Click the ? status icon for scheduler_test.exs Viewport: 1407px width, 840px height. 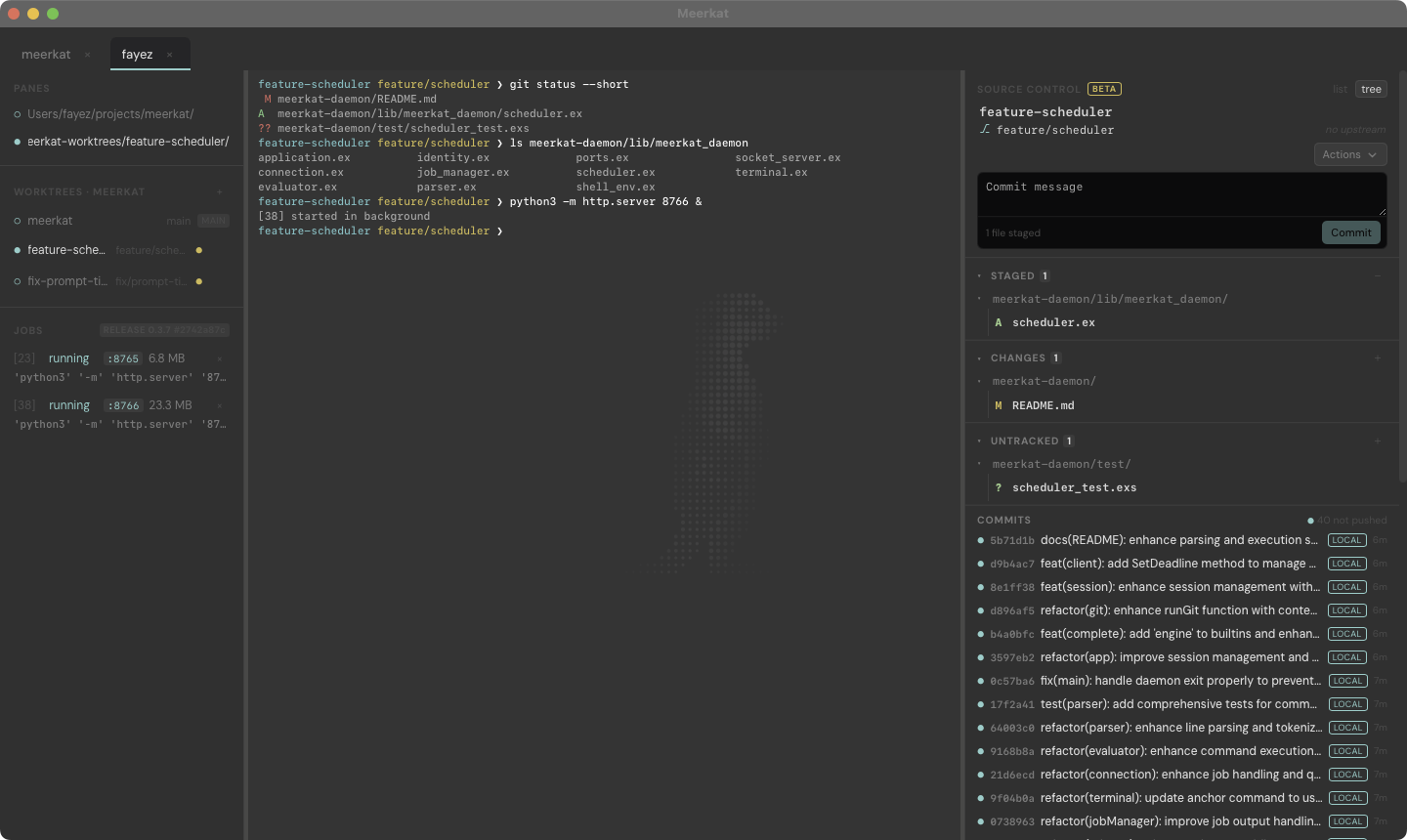coord(999,488)
